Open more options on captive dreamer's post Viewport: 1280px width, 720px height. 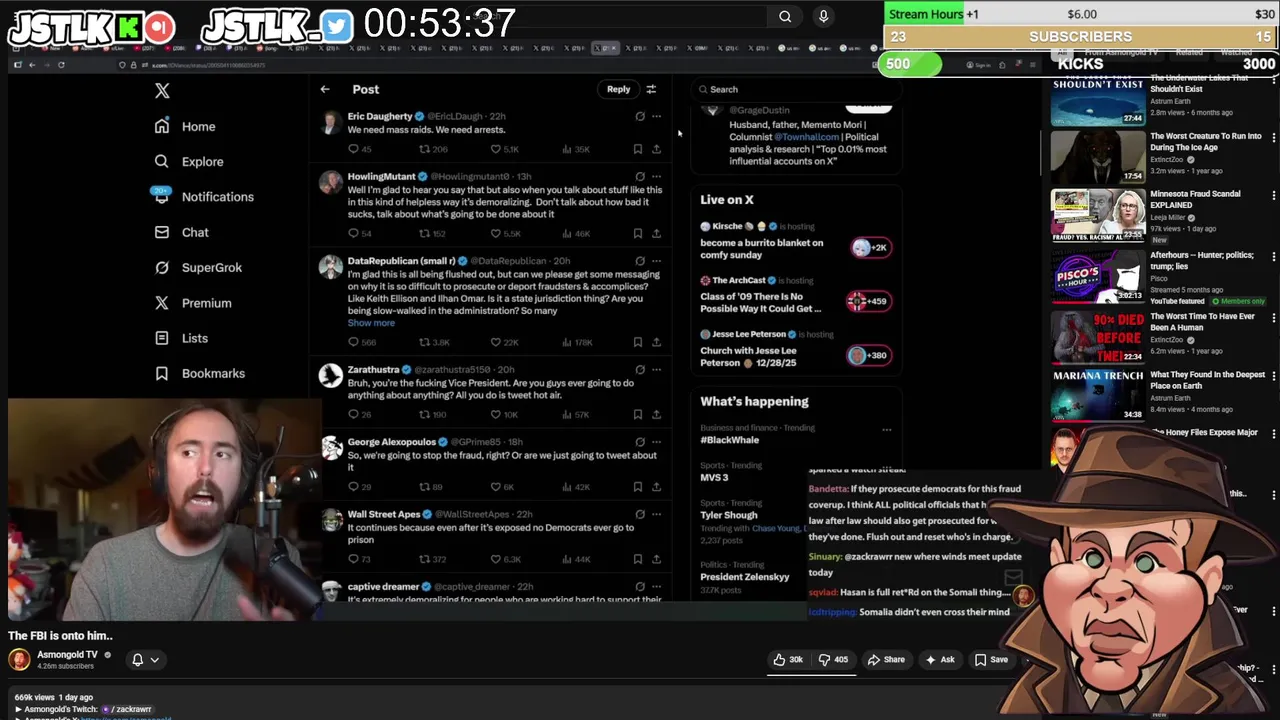click(x=656, y=586)
